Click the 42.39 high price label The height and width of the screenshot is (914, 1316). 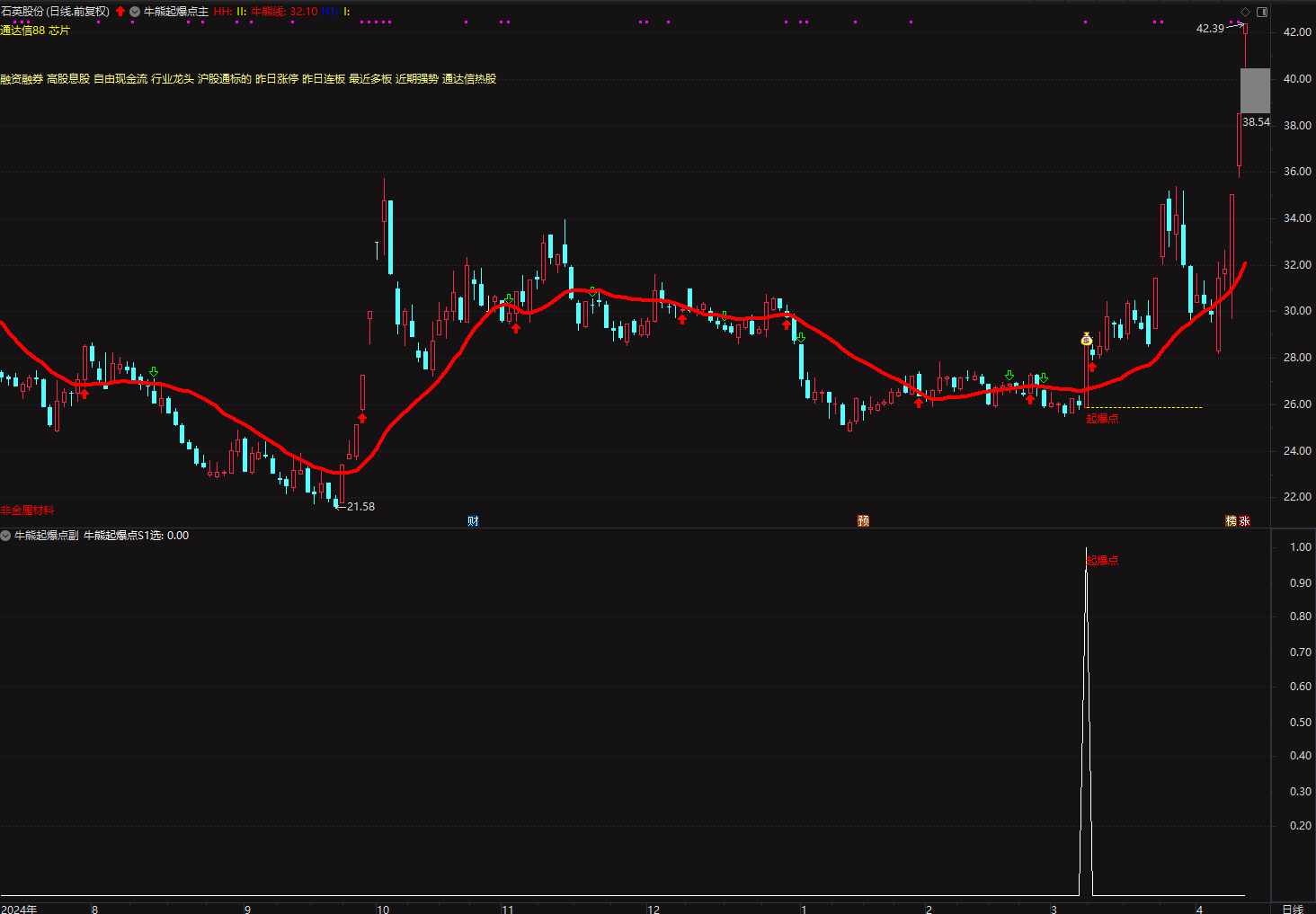point(1210,29)
